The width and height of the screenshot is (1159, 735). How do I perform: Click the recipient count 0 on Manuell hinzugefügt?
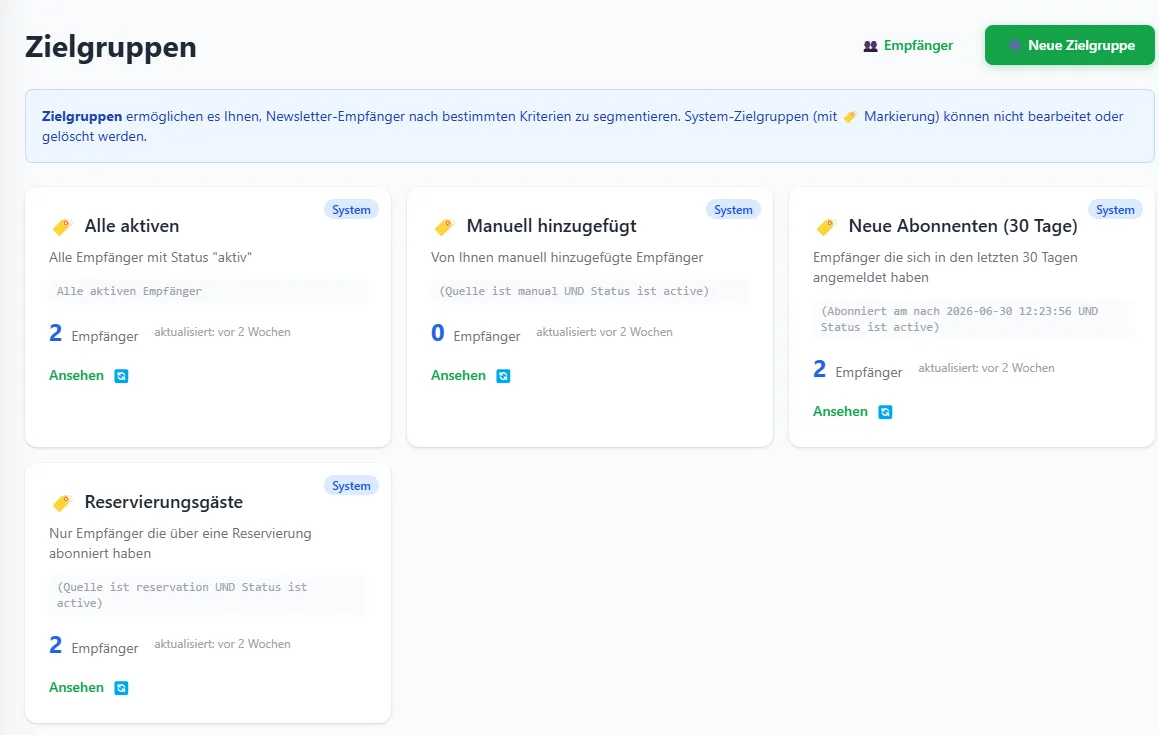pos(438,333)
